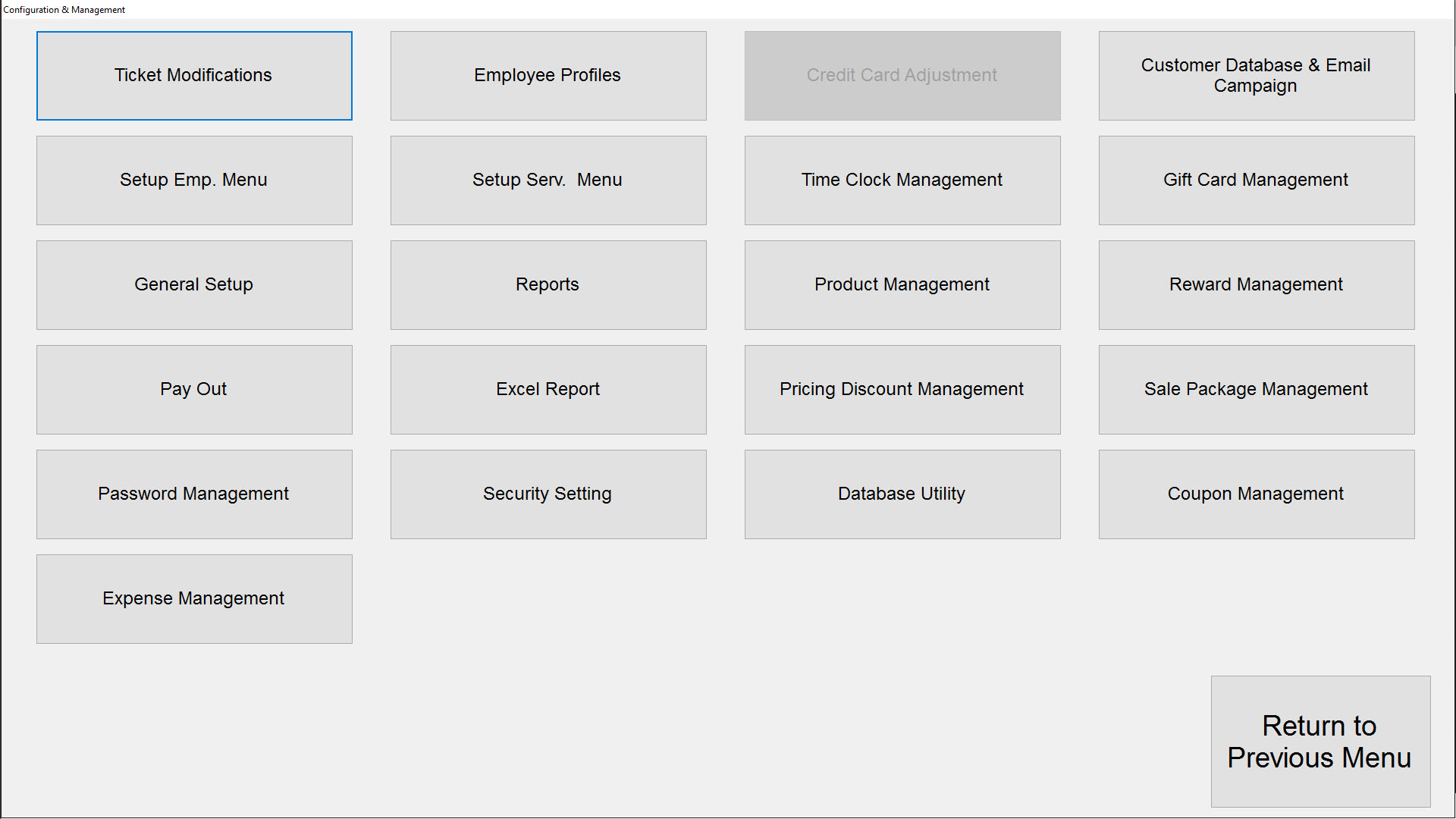Image resolution: width=1456 pixels, height=819 pixels.
Task: Open Coupon Management
Action: [x=1257, y=494]
